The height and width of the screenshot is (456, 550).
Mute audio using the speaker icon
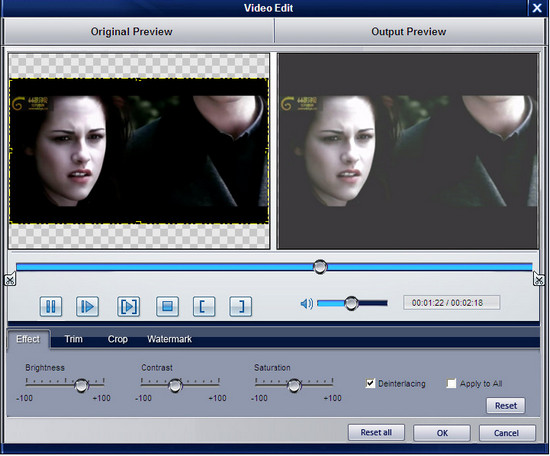[x=307, y=303]
